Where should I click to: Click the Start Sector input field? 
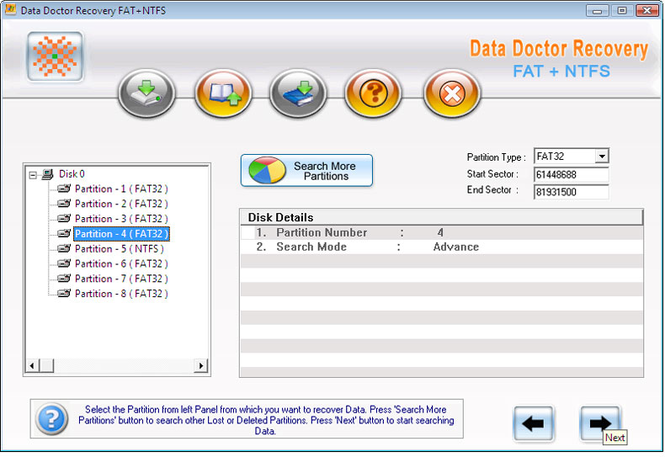click(571, 174)
